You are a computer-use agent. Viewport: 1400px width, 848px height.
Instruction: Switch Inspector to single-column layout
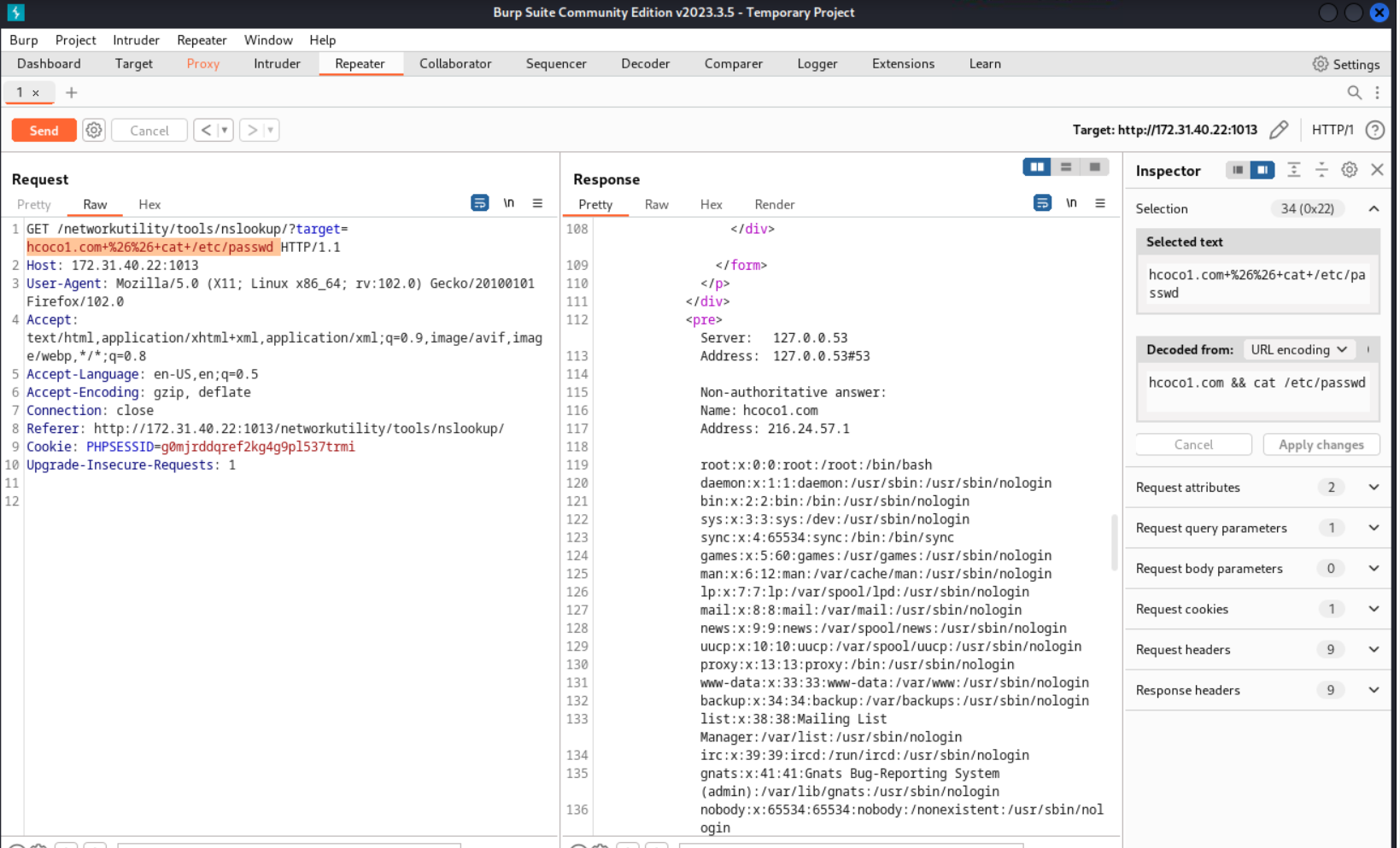click(1238, 170)
